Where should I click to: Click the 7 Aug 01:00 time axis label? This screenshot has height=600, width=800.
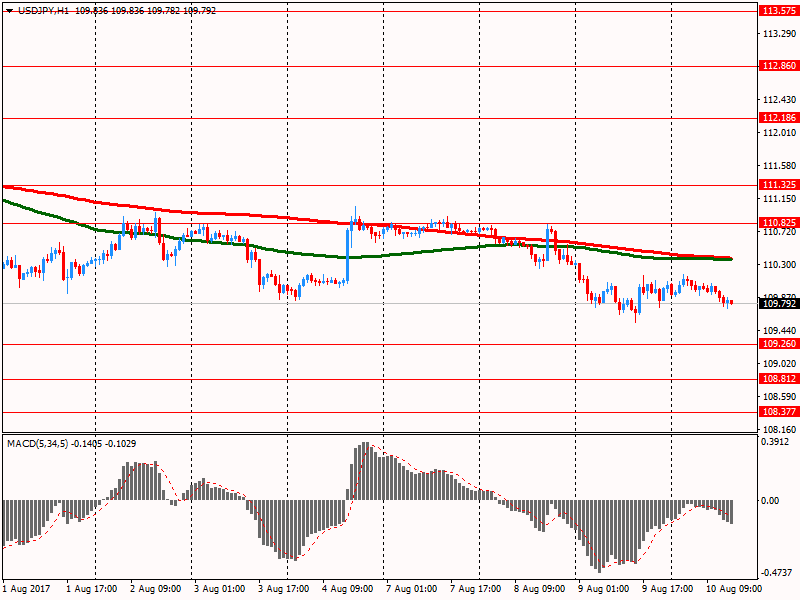[412, 589]
